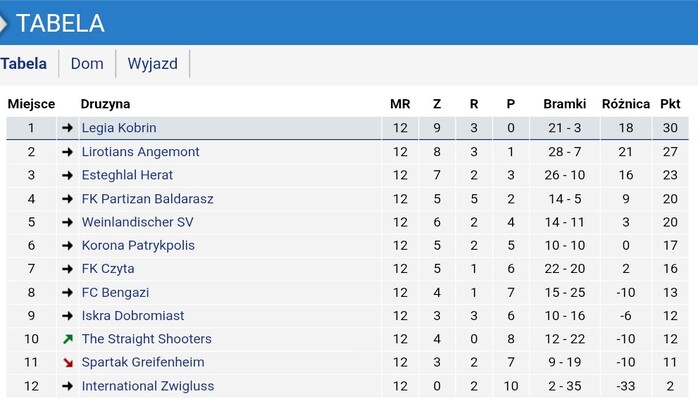The width and height of the screenshot is (698, 401).
Task: Click the Pkt column header
Action: coord(670,104)
